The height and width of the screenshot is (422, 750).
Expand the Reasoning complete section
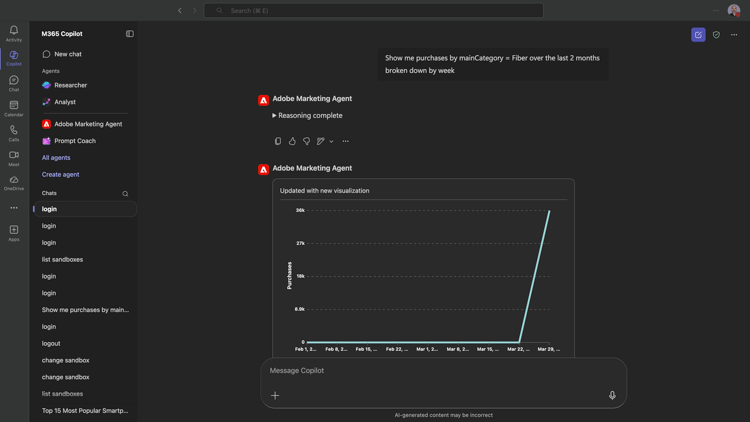[x=307, y=115]
